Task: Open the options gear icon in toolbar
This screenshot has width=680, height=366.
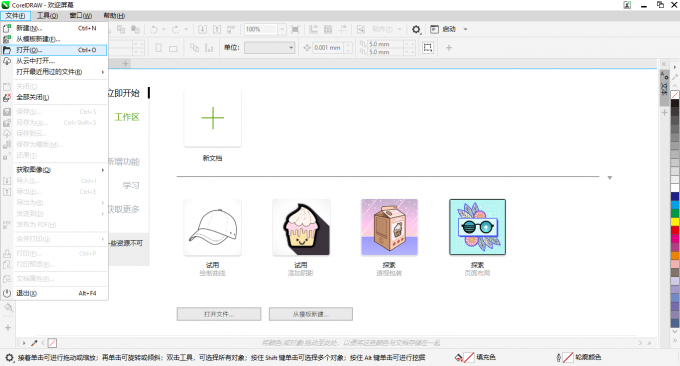Action: [416, 29]
